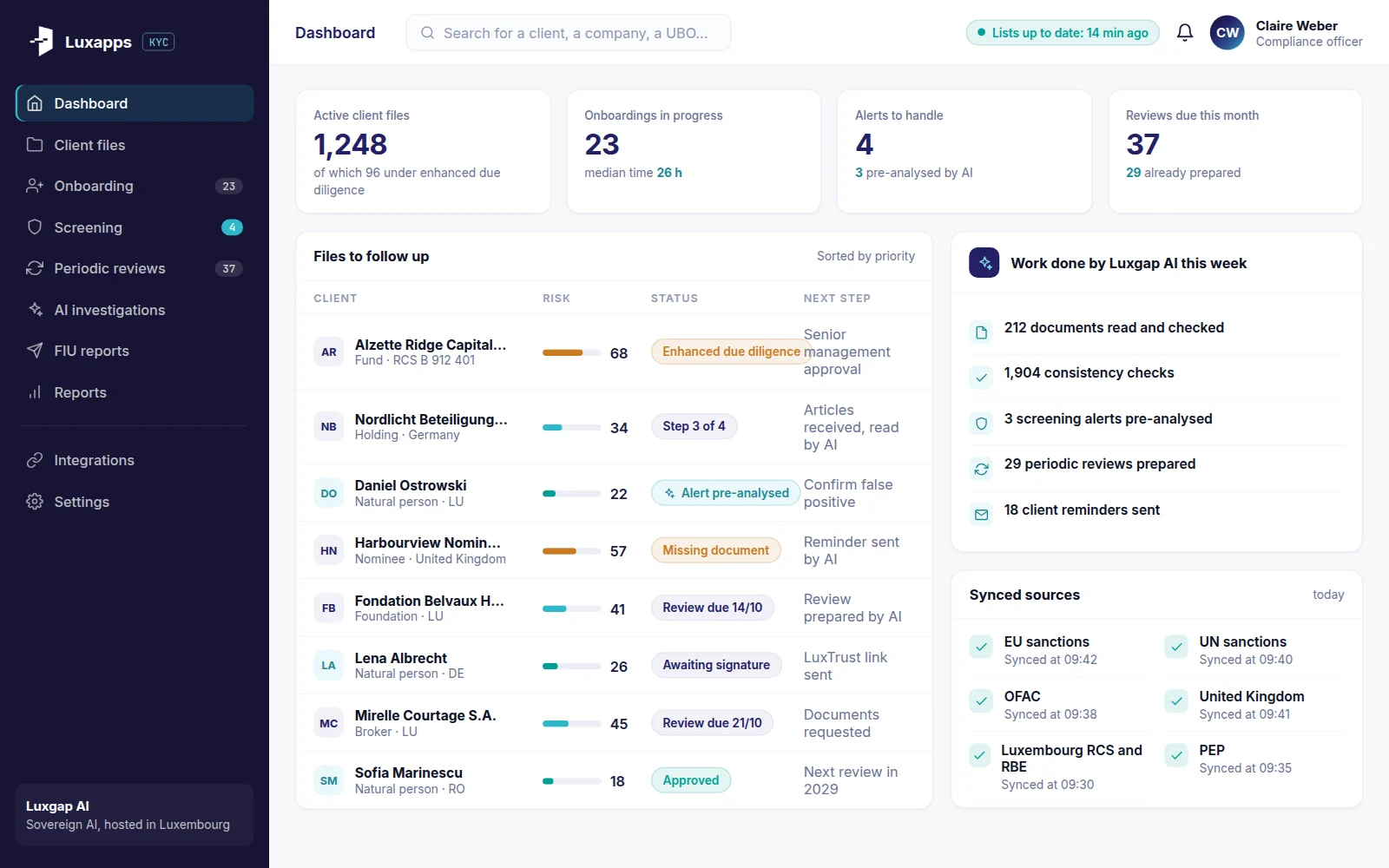Click the PEP synced check icon
1389x868 pixels.
1176,755
